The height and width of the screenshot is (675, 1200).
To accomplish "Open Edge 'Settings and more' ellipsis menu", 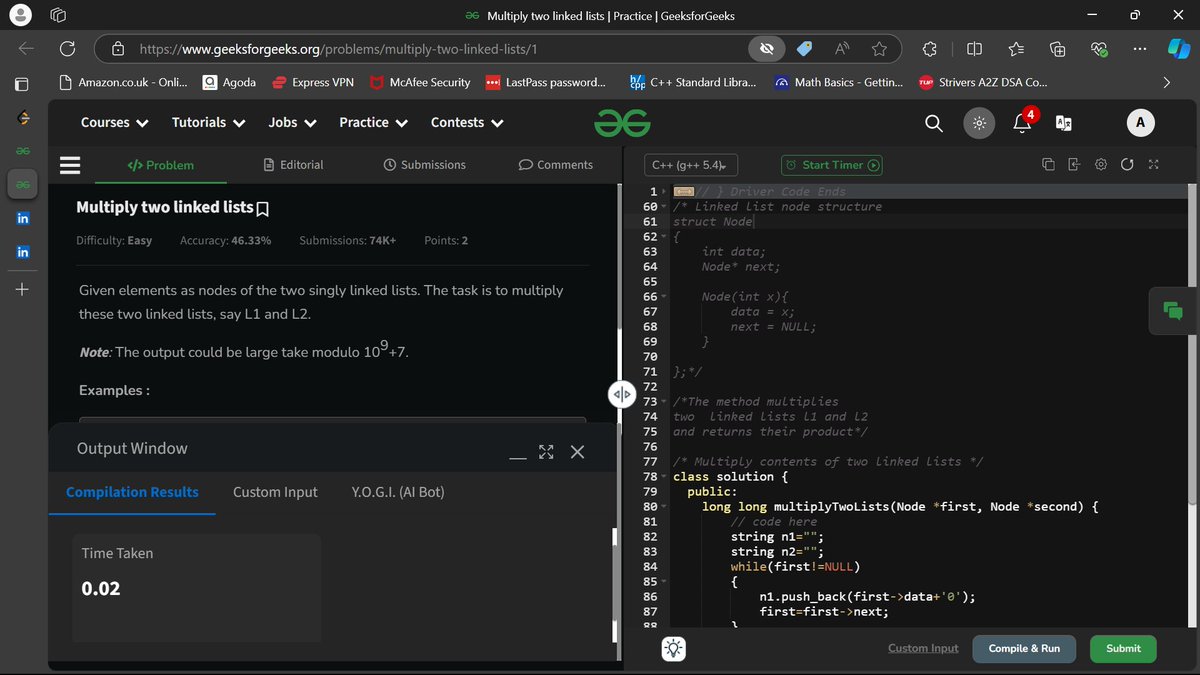I will [x=1139, y=48].
